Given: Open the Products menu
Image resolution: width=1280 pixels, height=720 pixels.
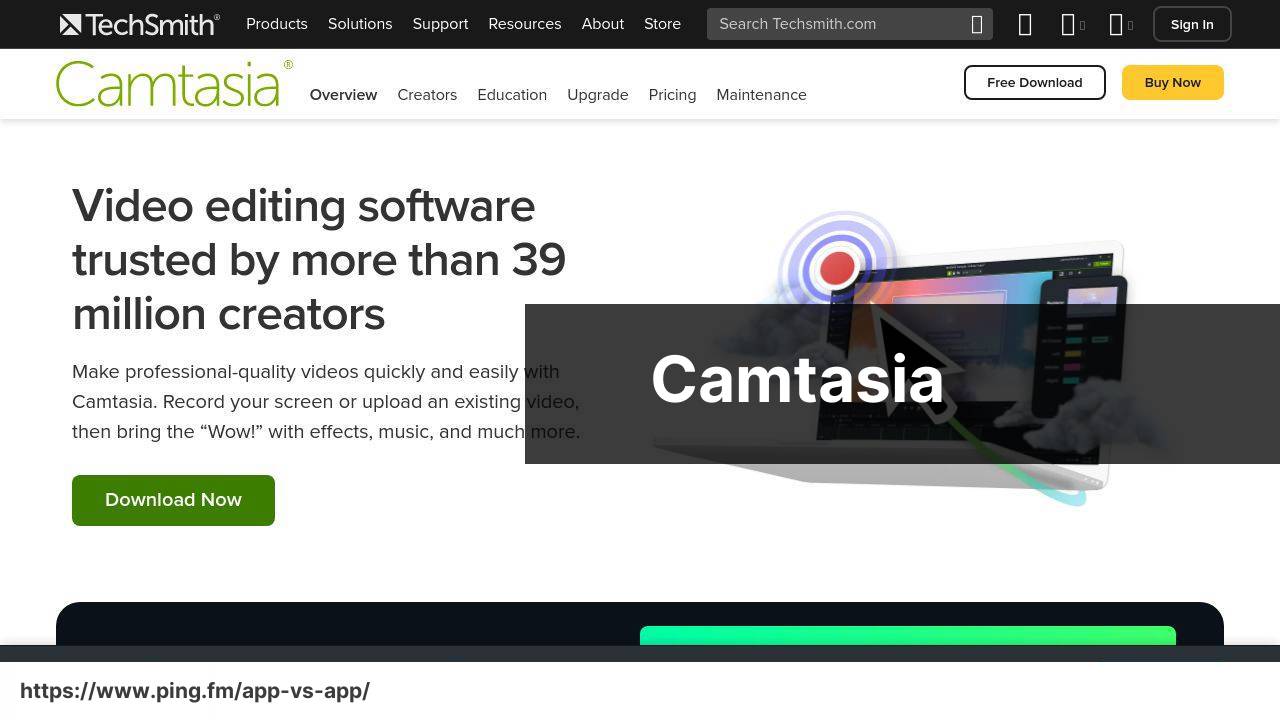Looking at the screenshot, I should point(277,24).
